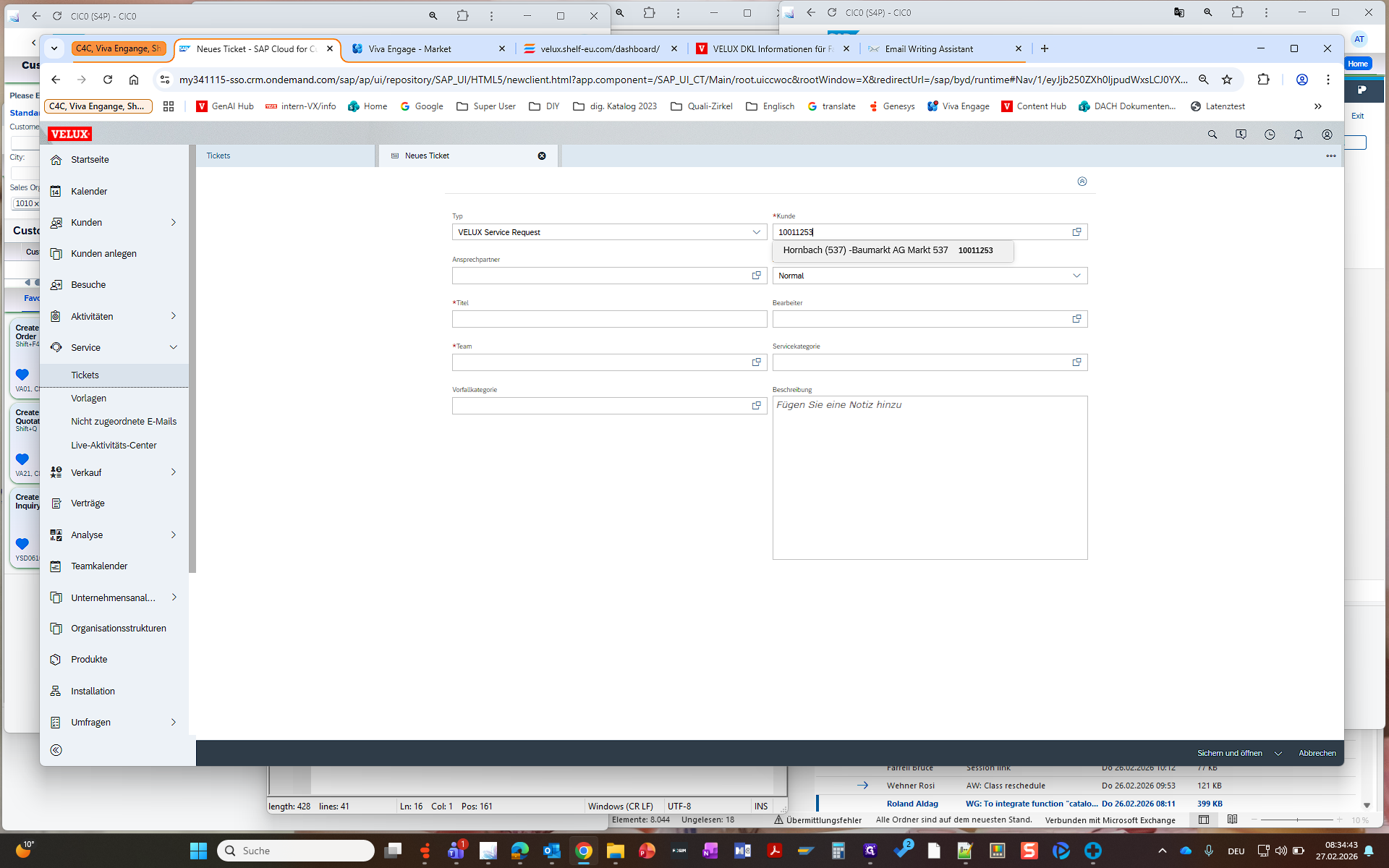
Task: Click the Kalender icon in sidebar
Action: click(56, 192)
